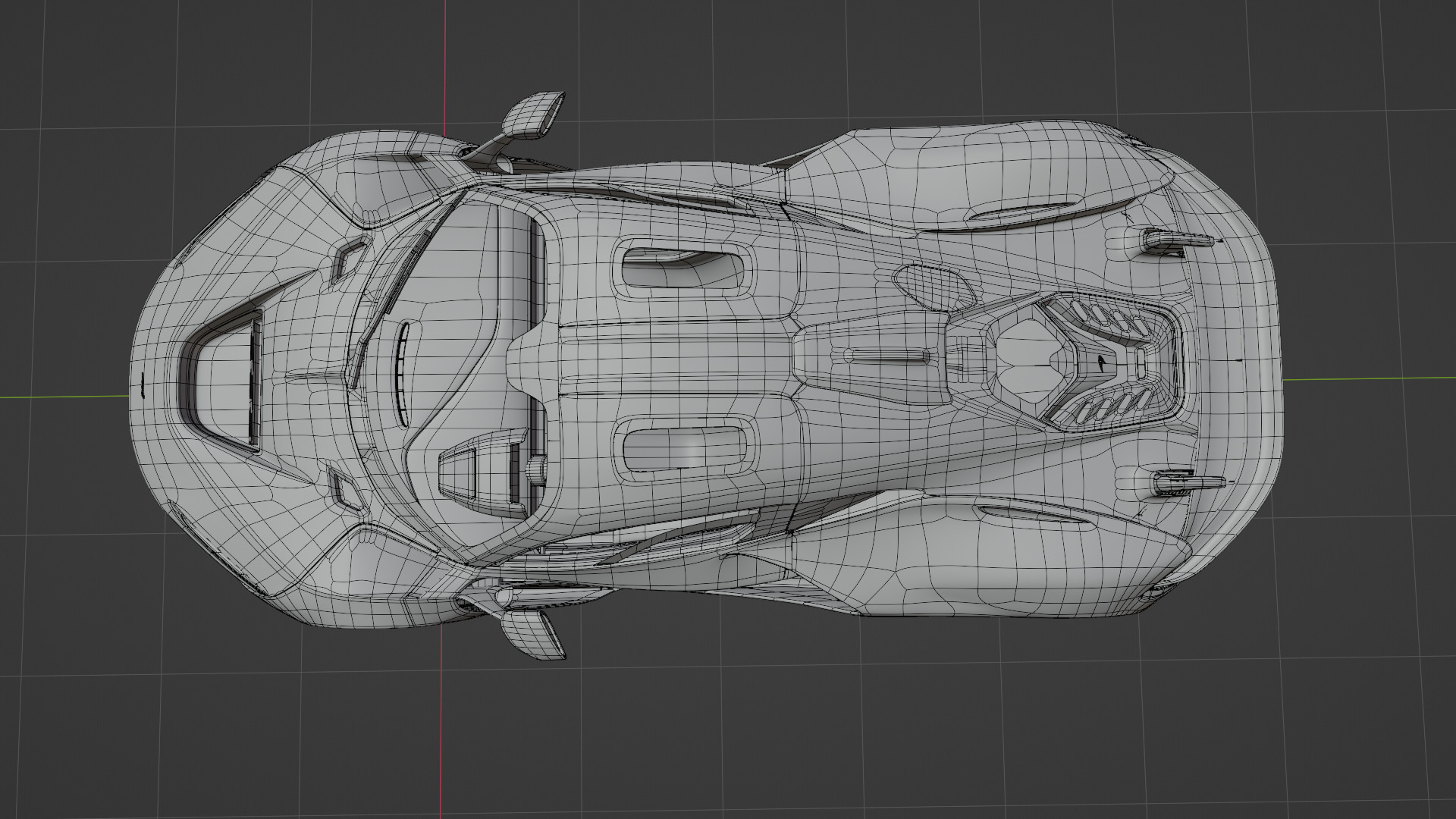Select the upper side mirror on the car

pos(533,115)
